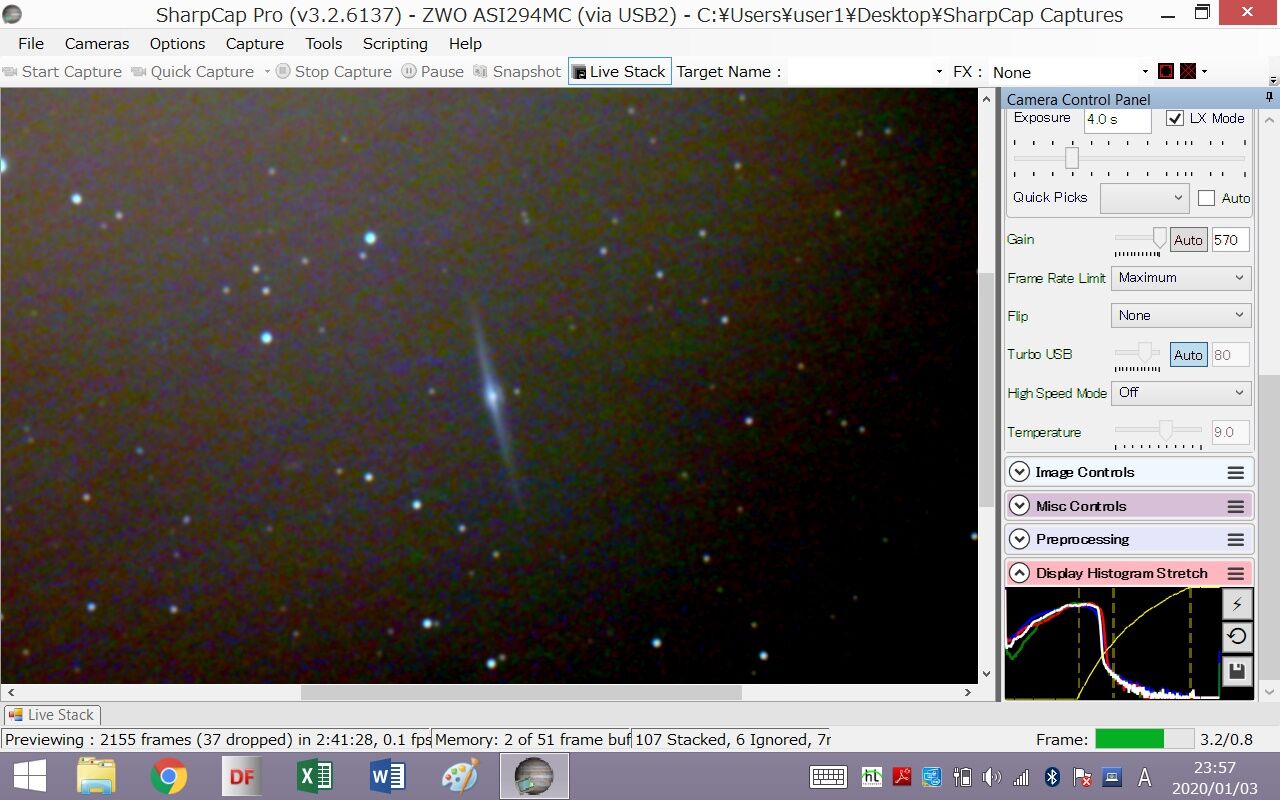The image size is (1280, 800).
Task: Open the Preprocessing hamburger menu
Action: pos(1236,540)
